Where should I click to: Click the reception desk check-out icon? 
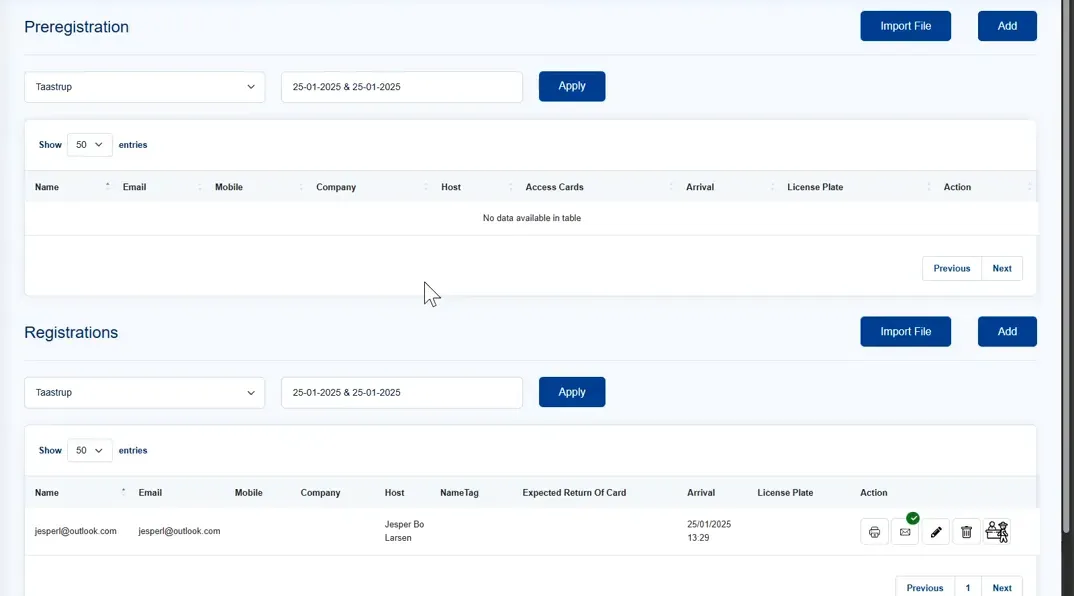coord(997,532)
